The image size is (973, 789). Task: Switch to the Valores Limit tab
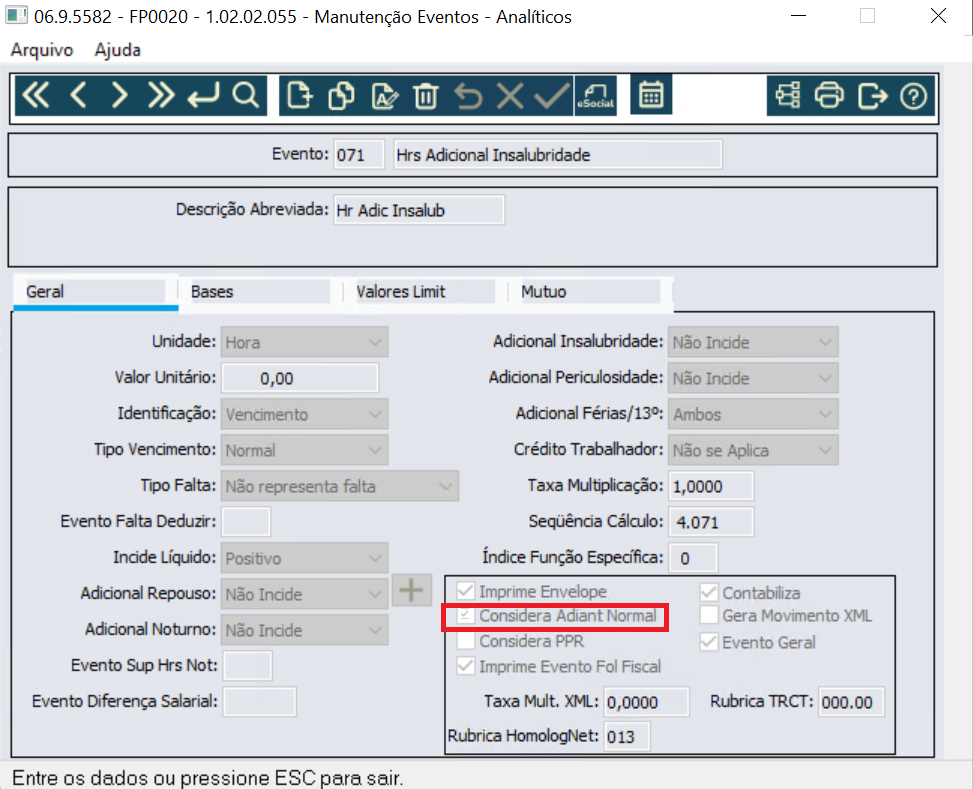coord(425,292)
